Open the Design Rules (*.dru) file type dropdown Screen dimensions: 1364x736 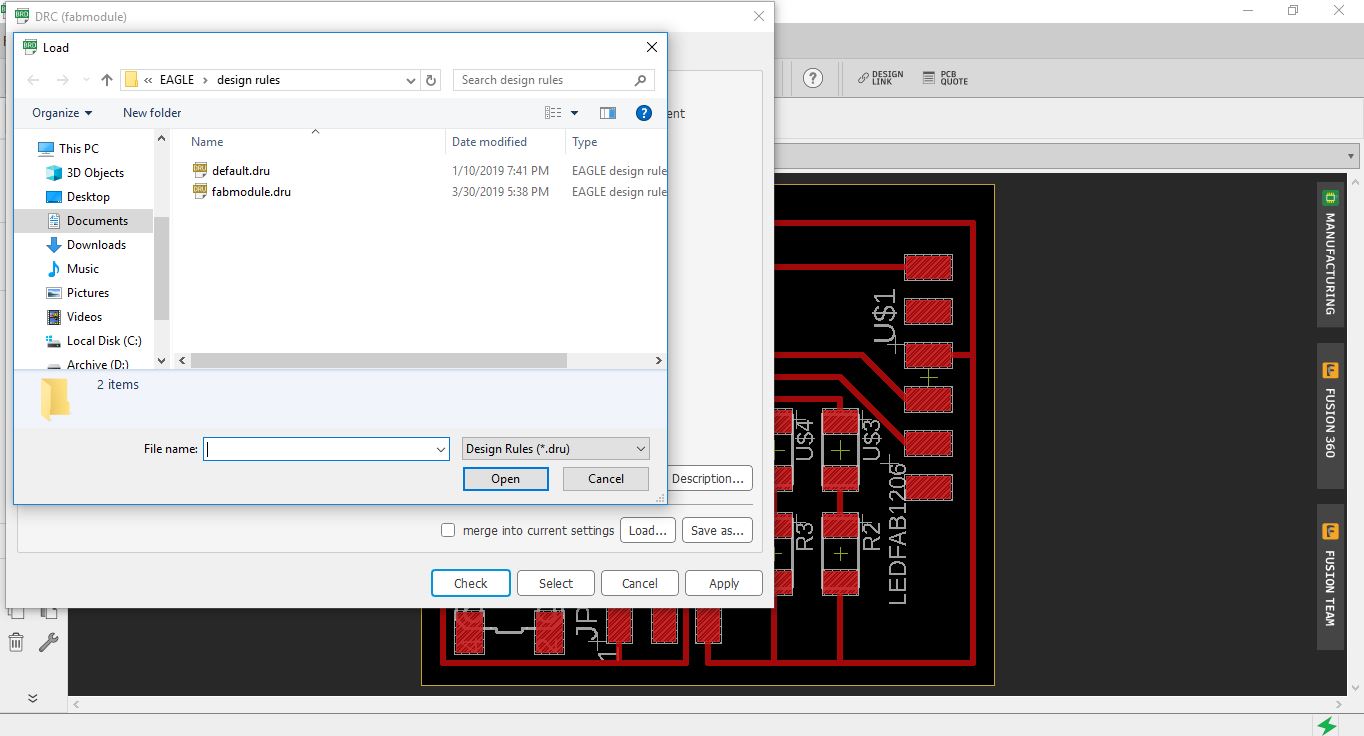(556, 449)
